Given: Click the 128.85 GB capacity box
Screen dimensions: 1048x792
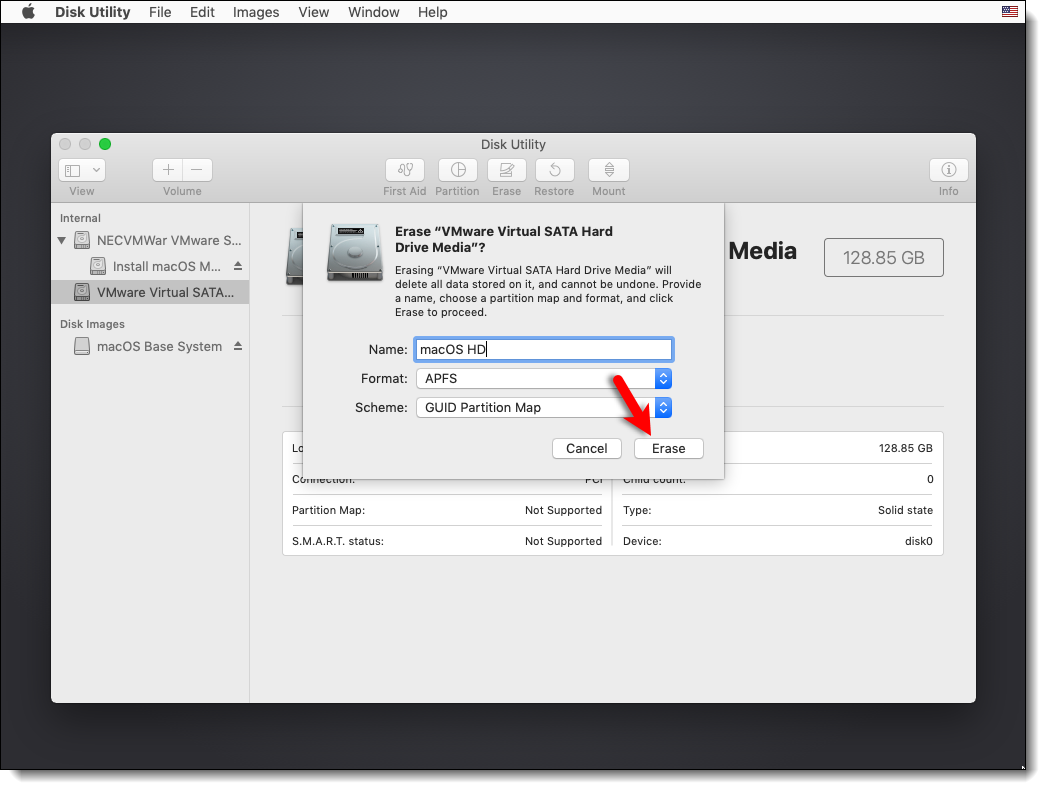Looking at the screenshot, I should pyautogui.click(x=884, y=257).
